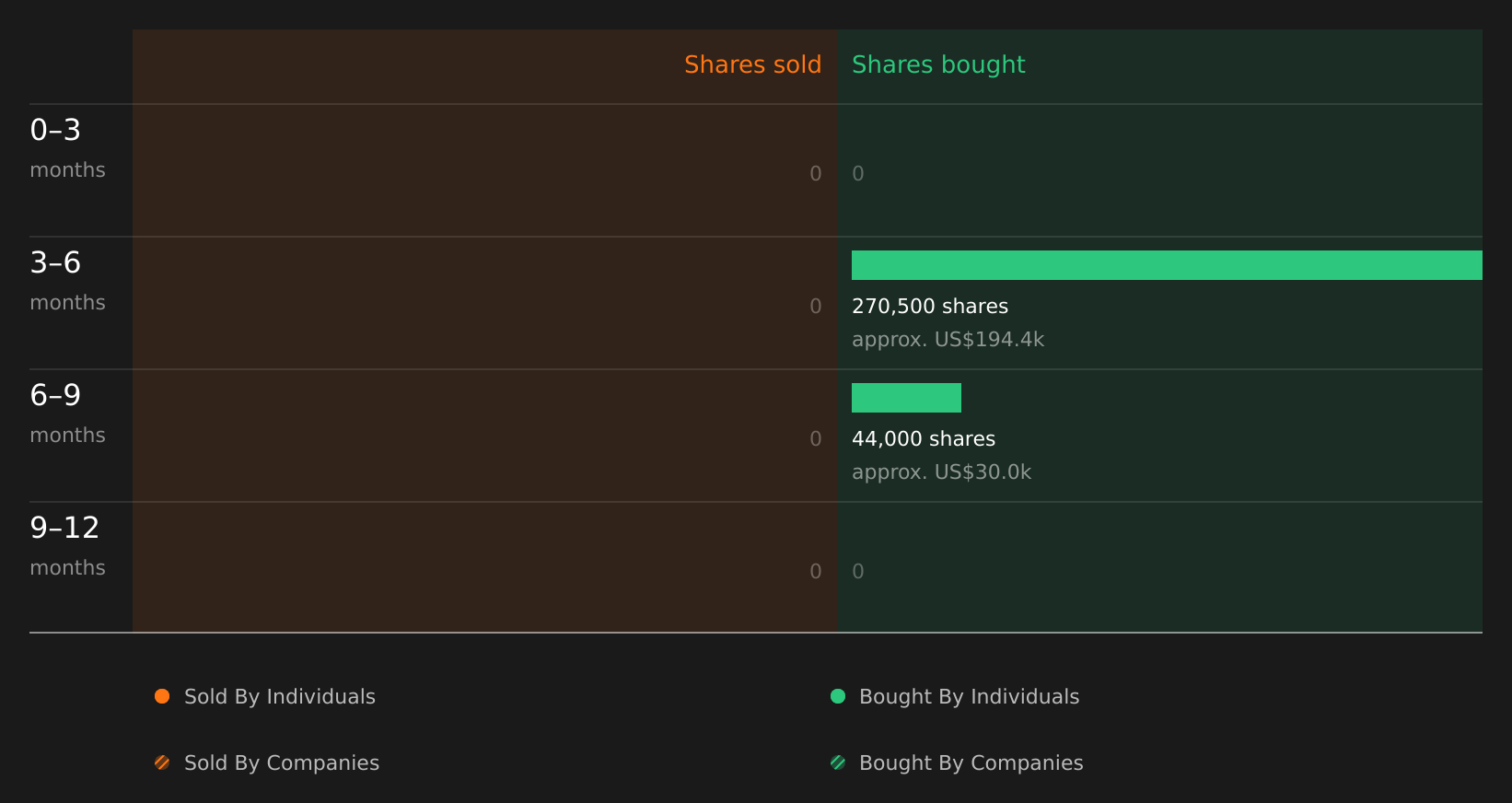Click the 3–6 months row label
Image resolution: width=1512 pixels, height=803 pixels.
[67, 281]
